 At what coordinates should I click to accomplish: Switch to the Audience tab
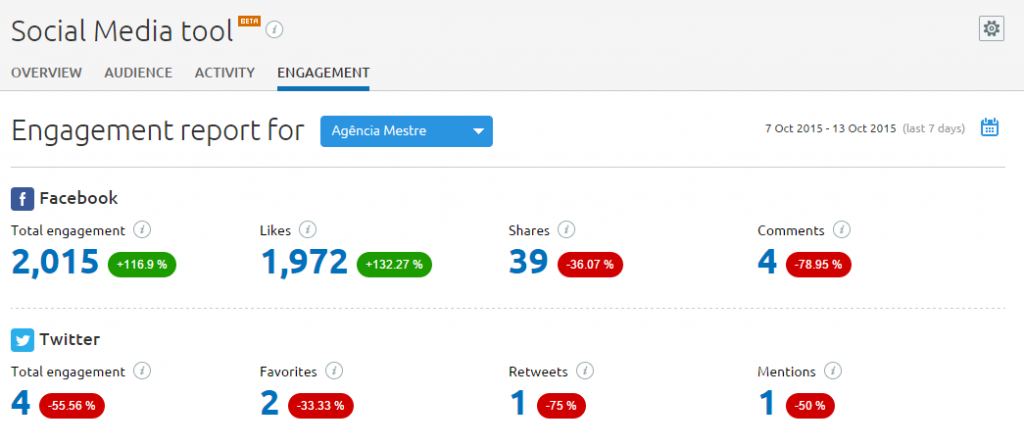[138, 72]
